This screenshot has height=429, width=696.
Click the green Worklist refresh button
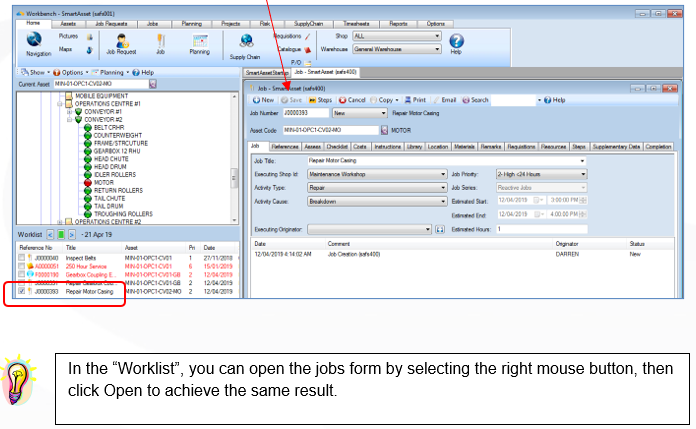(61, 234)
